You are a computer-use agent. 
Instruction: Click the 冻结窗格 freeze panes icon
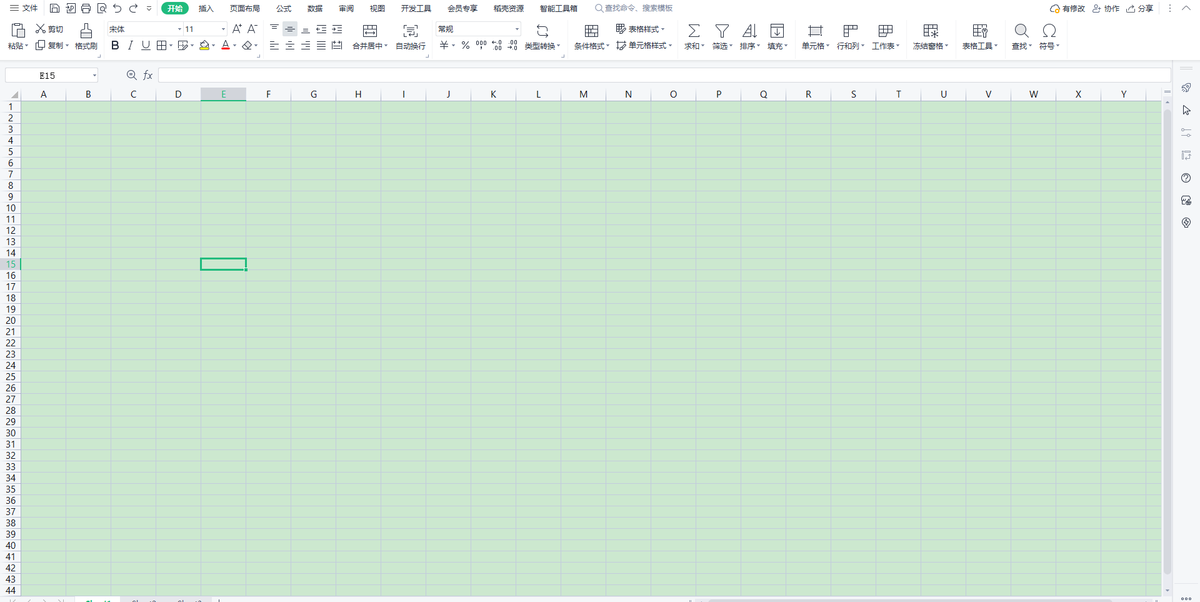point(930,31)
